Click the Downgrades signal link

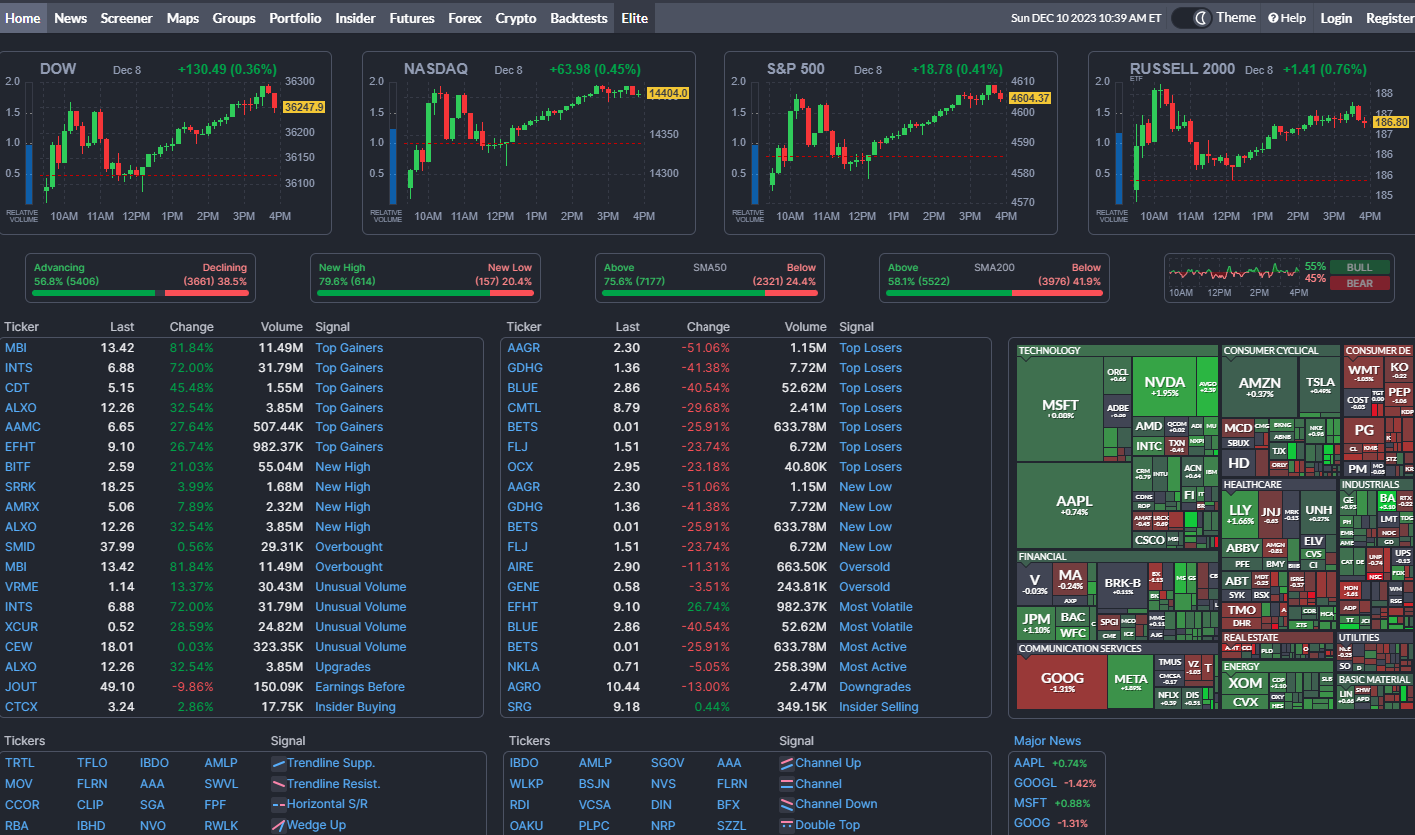tap(875, 687)
